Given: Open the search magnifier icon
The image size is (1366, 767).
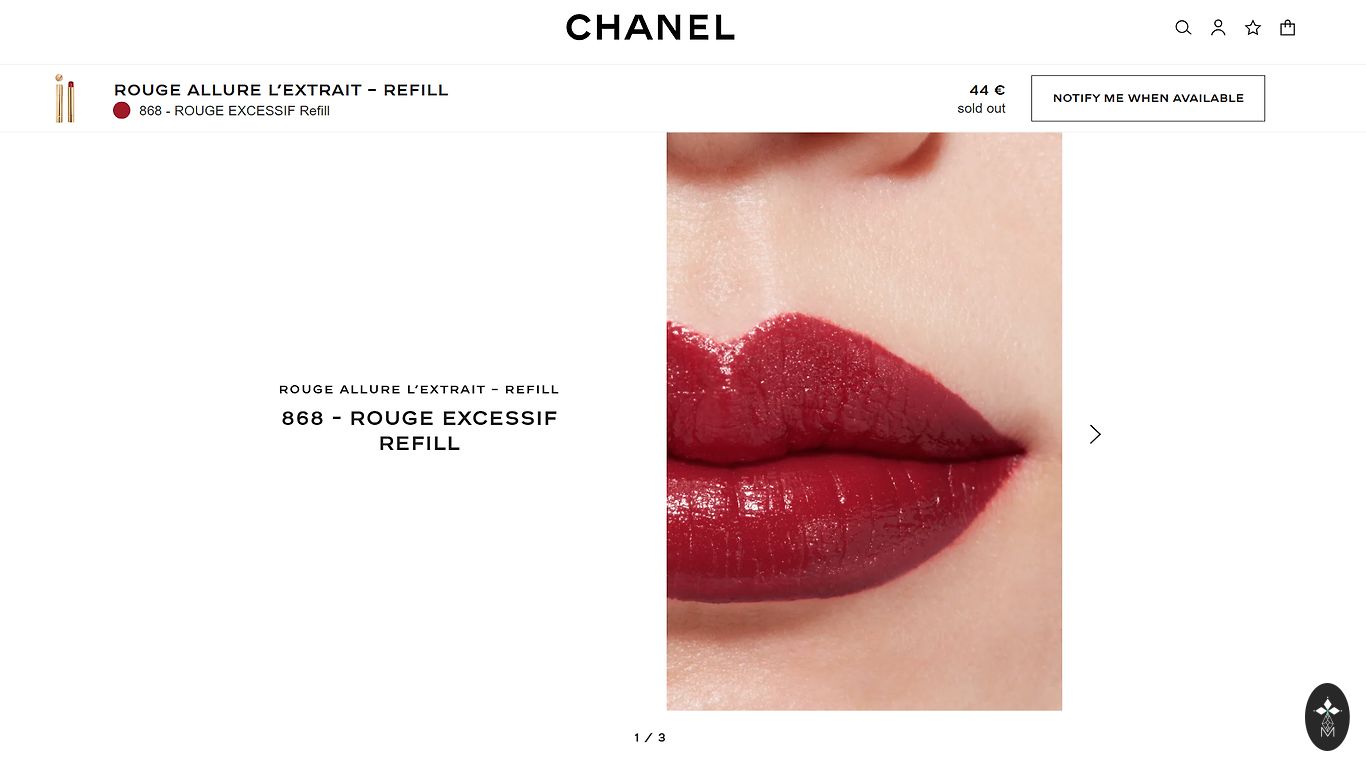Looking at the screenshot, I should click(x=1183, y=28).
